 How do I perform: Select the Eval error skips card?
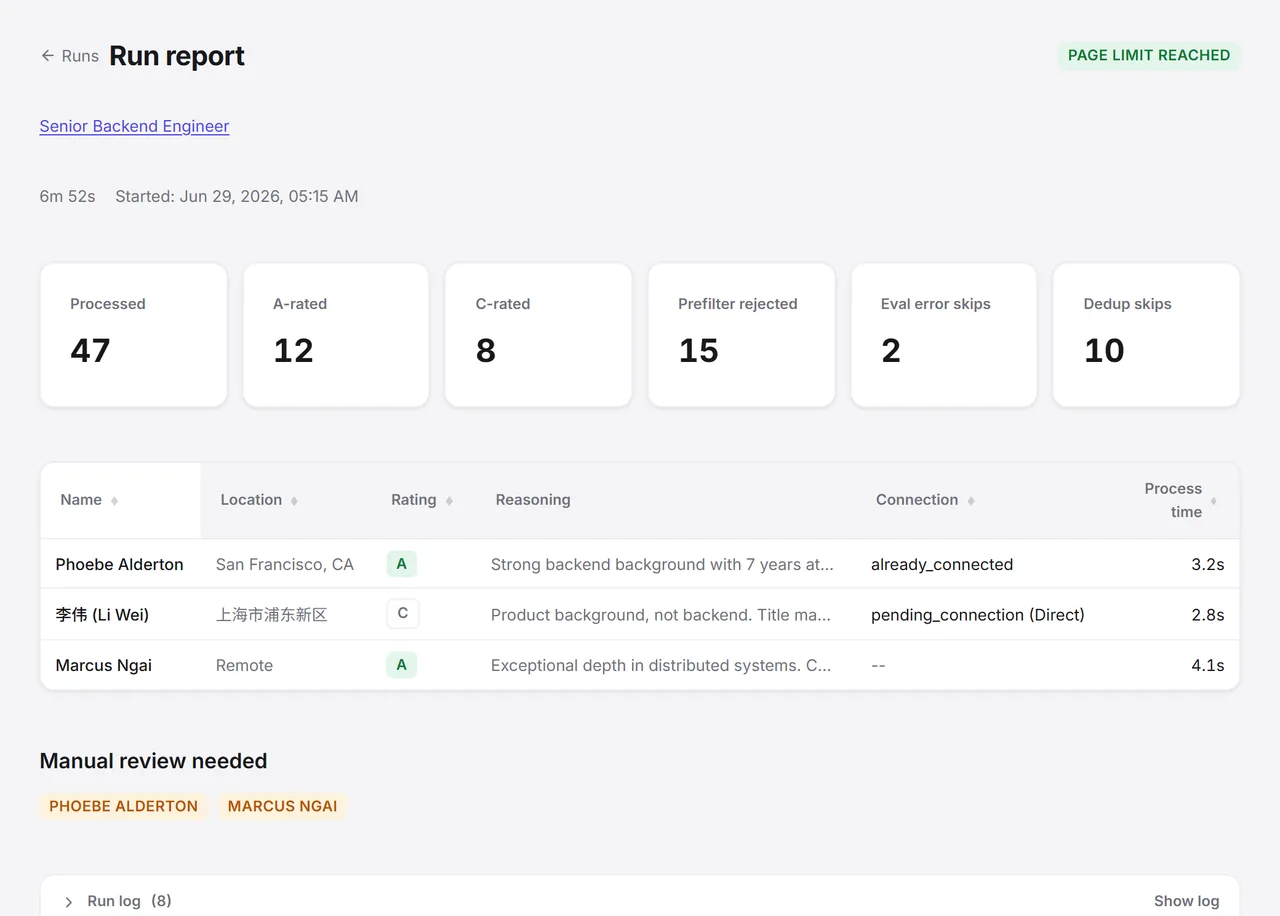[944, 335]
